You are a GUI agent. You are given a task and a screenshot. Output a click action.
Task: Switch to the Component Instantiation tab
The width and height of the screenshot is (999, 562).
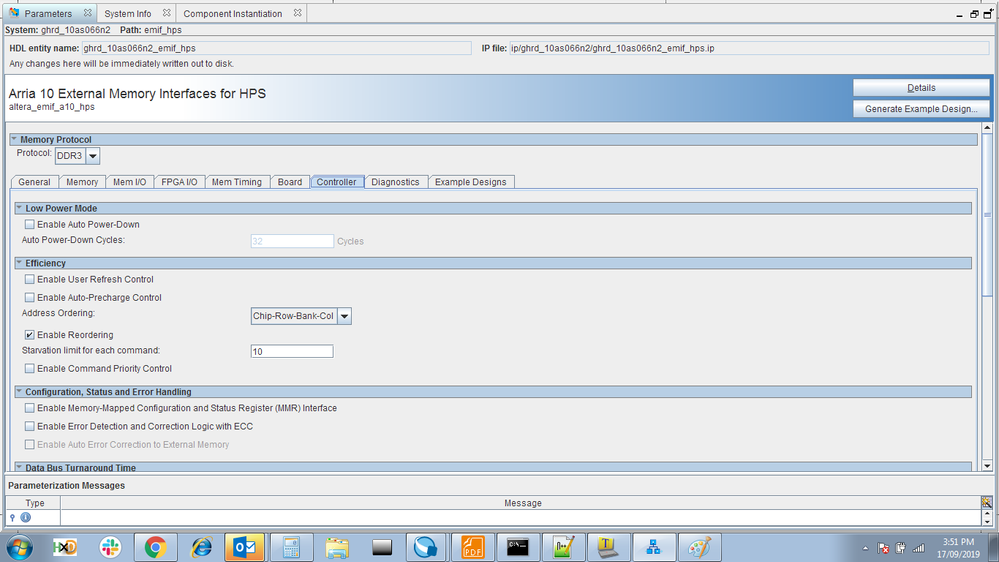(x=233, y=13)
